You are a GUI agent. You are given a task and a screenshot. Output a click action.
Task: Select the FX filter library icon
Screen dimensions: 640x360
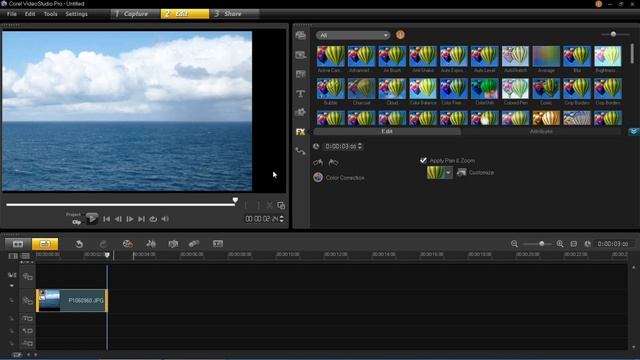click(300, 132)
